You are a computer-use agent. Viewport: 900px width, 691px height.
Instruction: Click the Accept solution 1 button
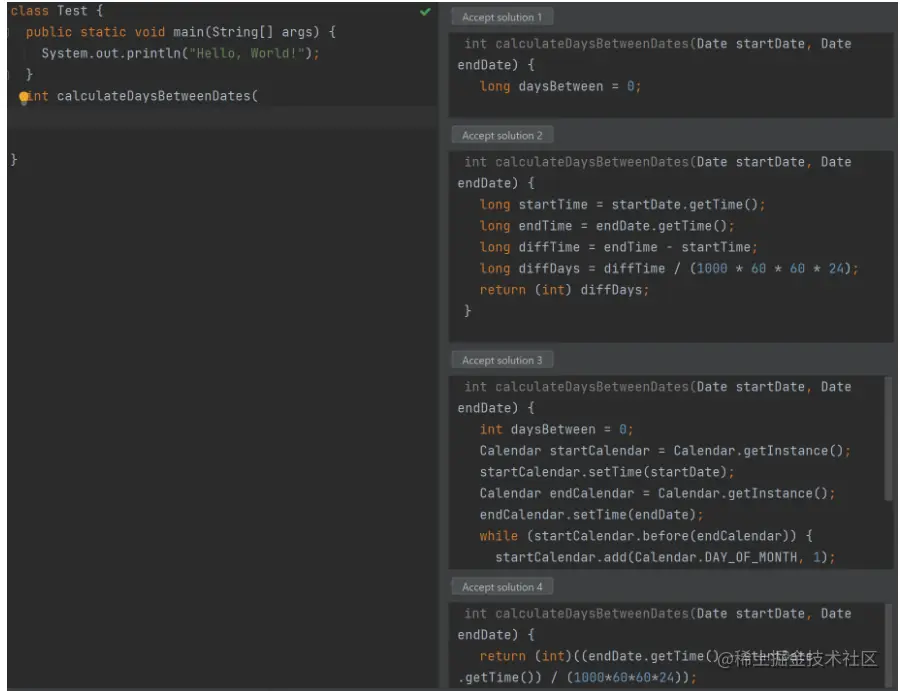click(502, 17)
